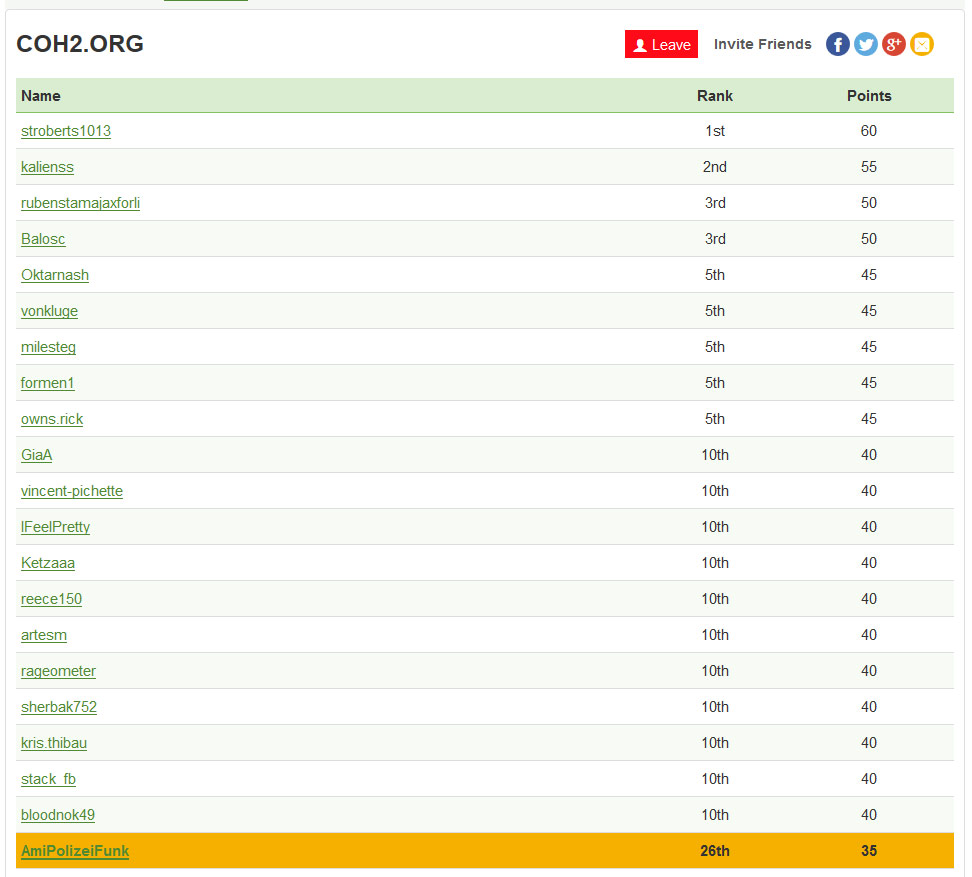Select the 60 points cell
The width and height of the screenshot is (972, 877).
(x=868, y=131)
